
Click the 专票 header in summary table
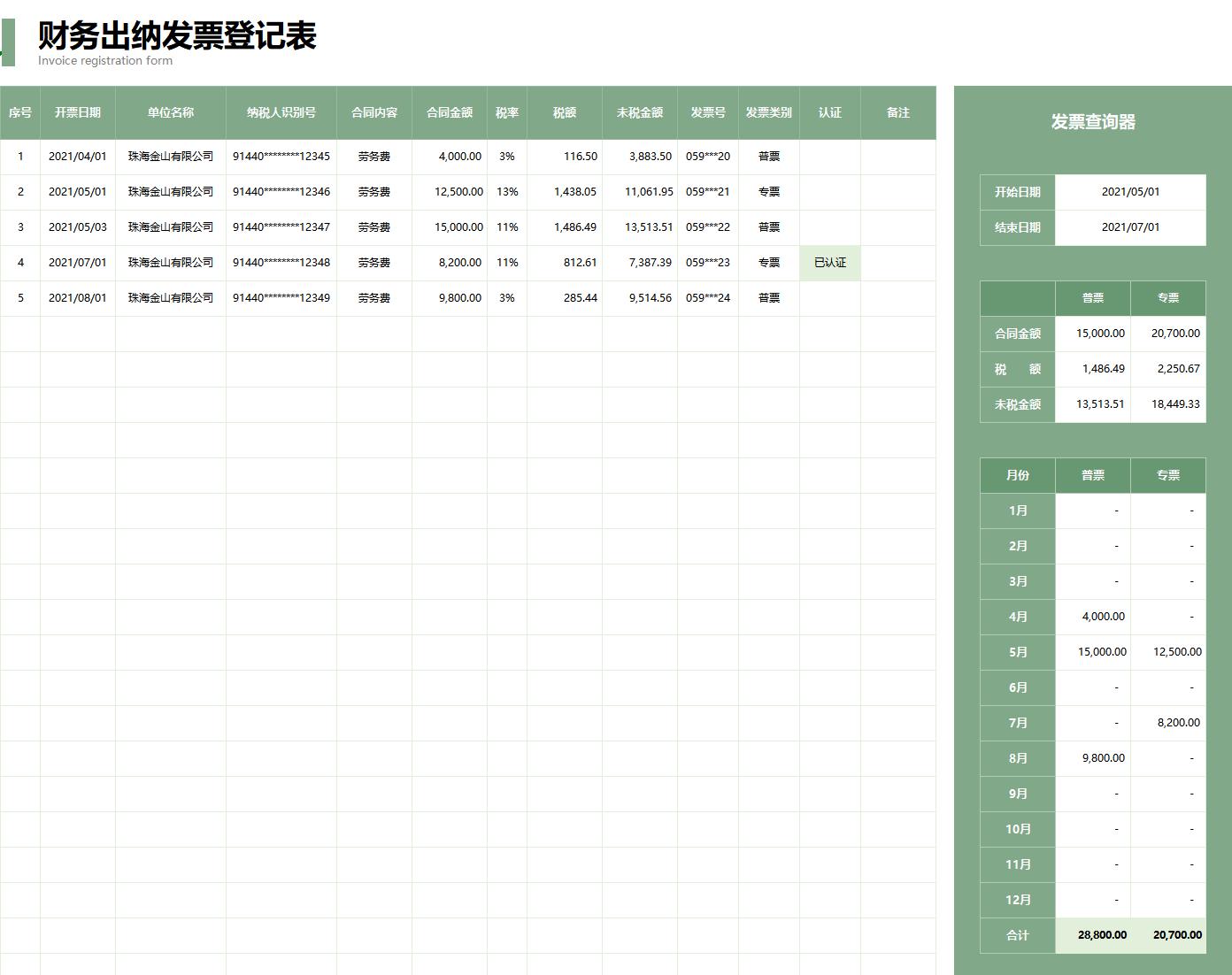(1168, 298)
